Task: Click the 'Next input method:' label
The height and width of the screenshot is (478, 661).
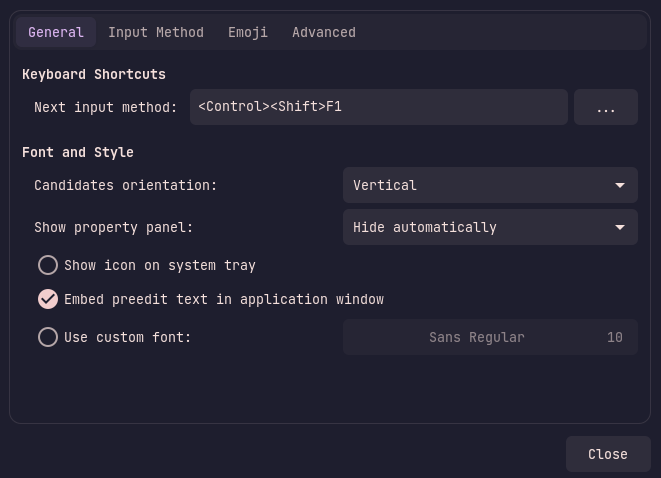Action: click(105, 107)
